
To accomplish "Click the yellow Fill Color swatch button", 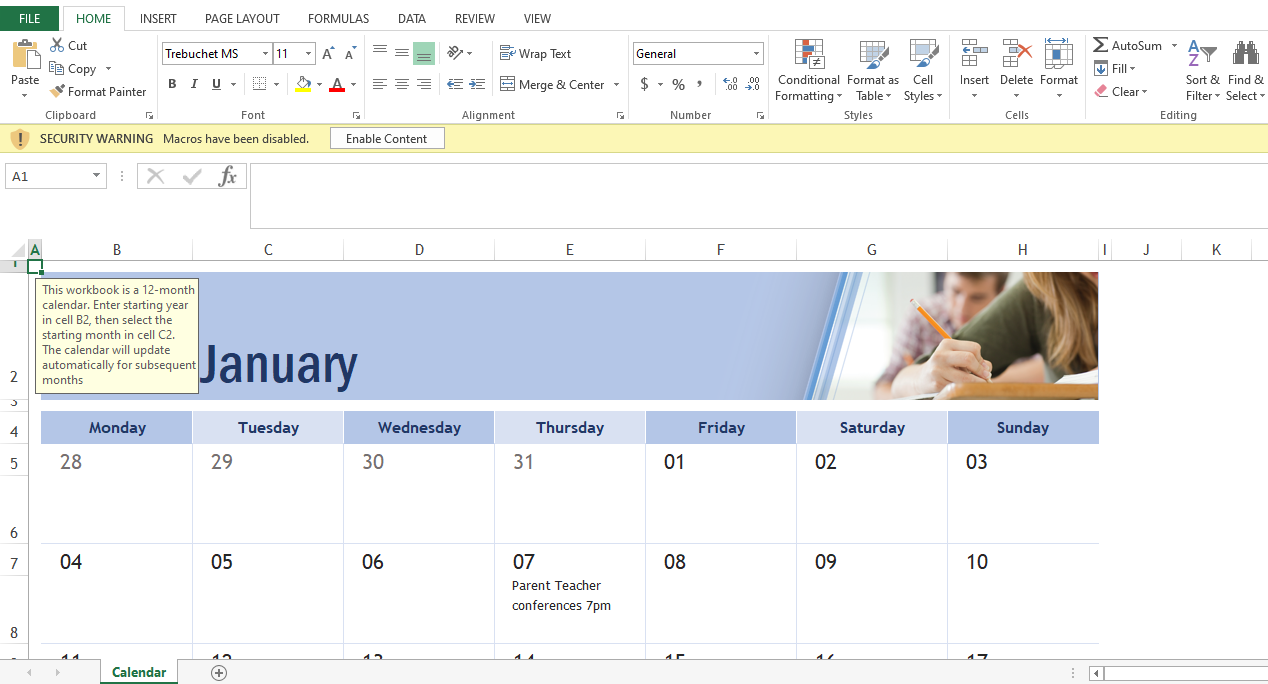I will (304, 85).
